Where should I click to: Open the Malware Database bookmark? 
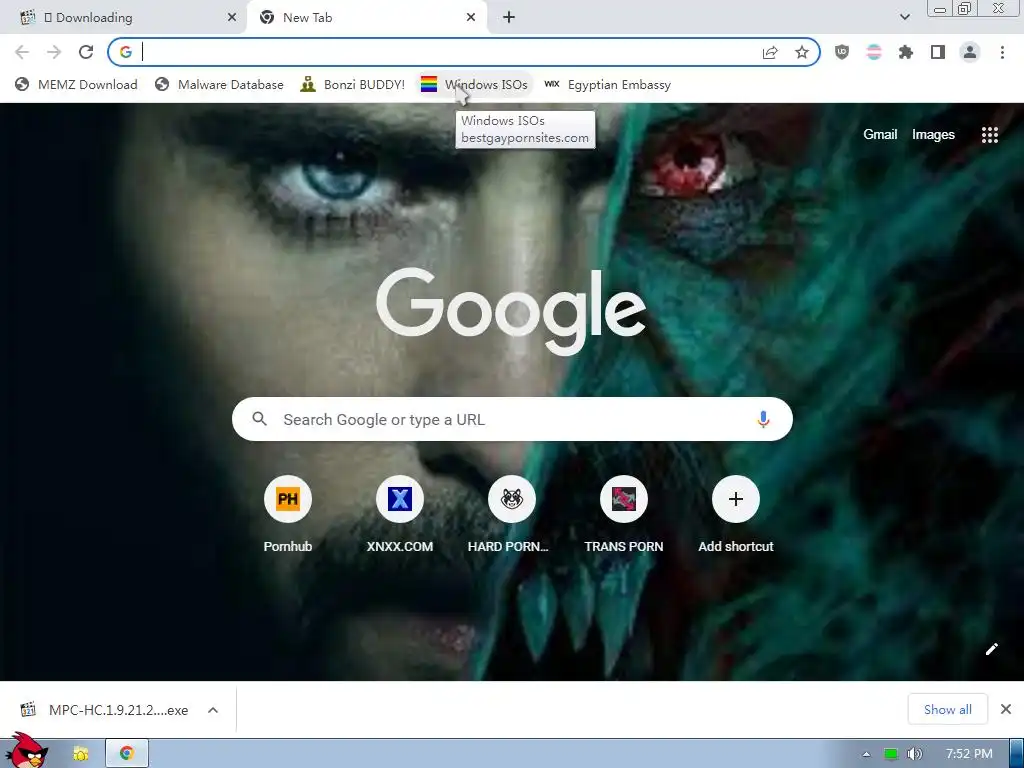pos(219,84)
